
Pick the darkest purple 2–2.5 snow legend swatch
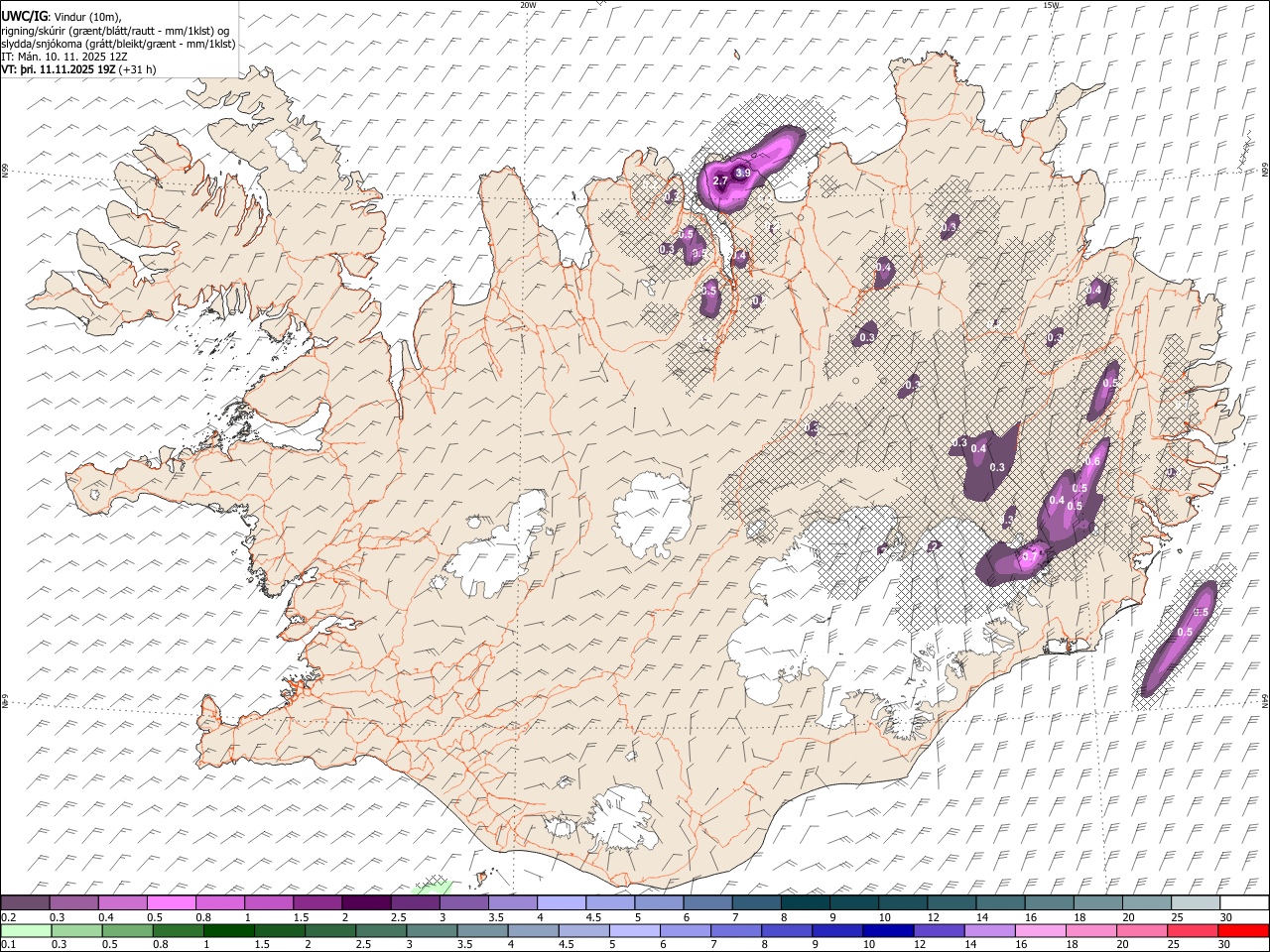[x=366, y=903]
